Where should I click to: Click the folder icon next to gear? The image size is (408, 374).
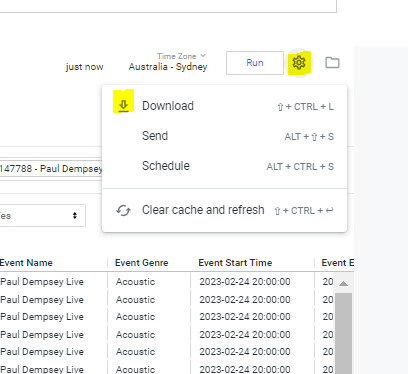(332, 63)
